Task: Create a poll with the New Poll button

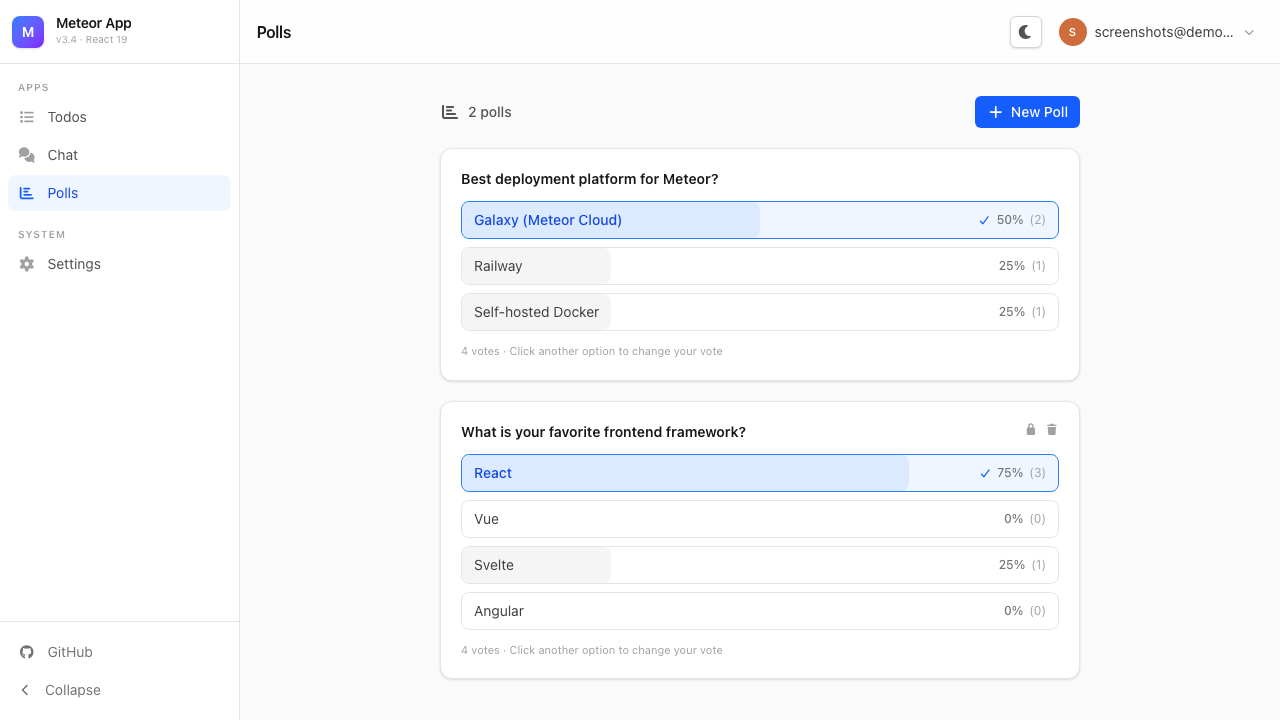Action: (1027, 111)
